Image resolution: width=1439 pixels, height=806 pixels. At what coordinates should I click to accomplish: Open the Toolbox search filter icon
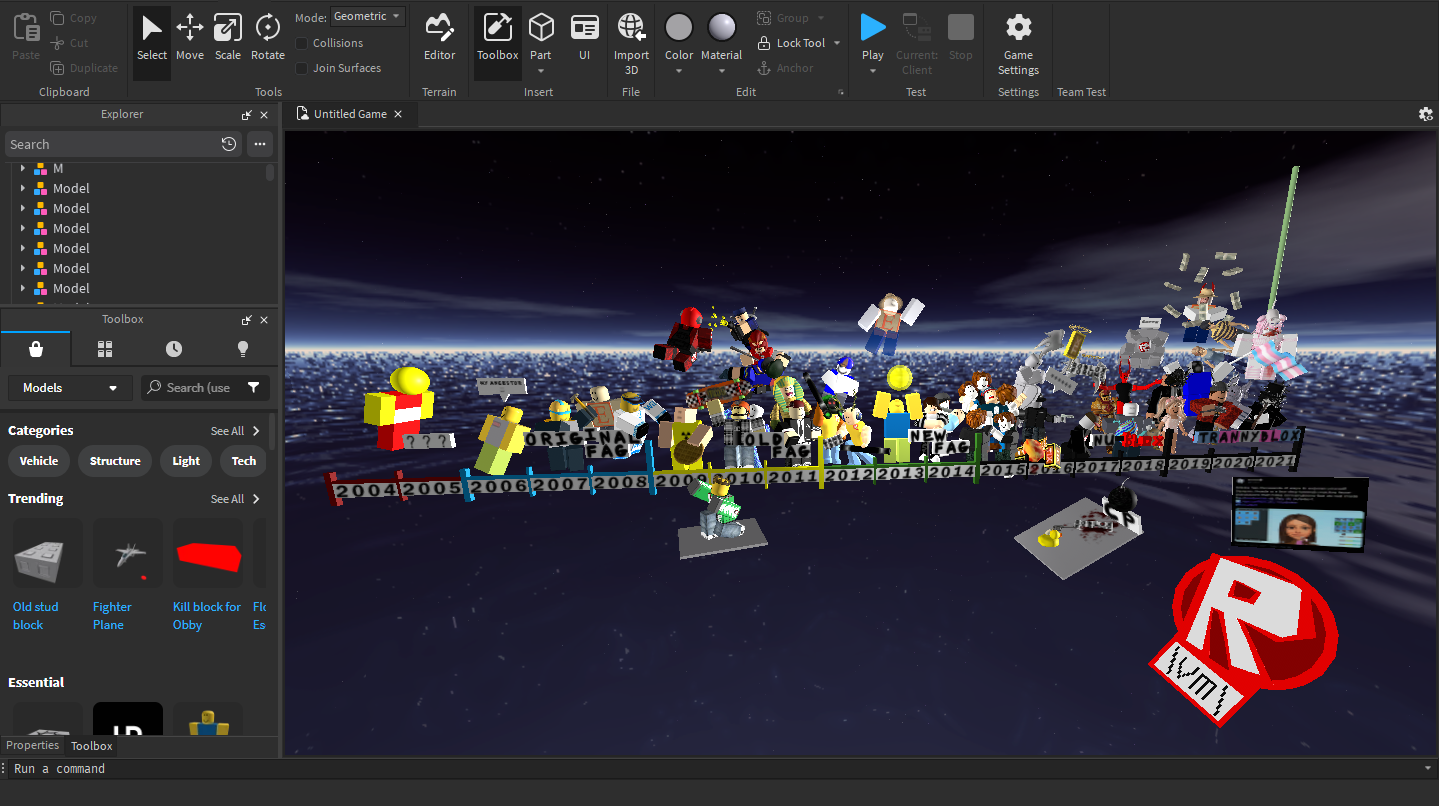[x=254, y=387]
